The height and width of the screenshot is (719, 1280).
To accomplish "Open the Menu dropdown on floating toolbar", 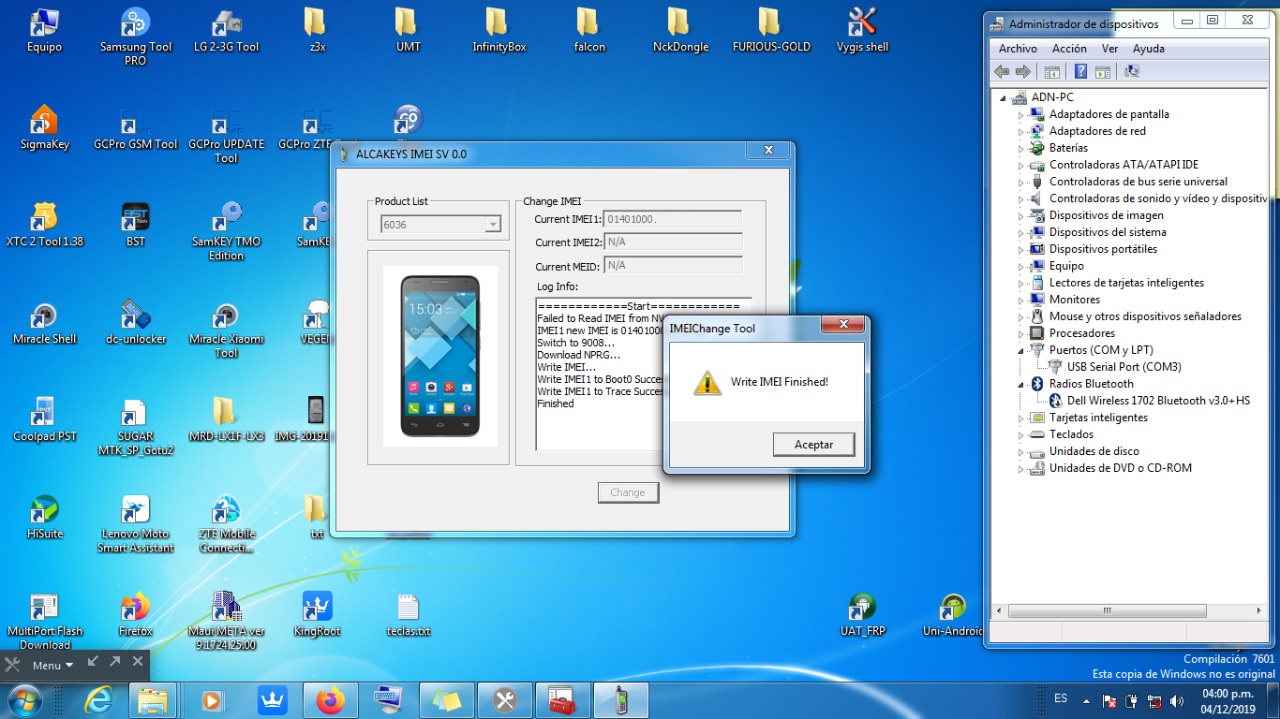I will (x=53, y=665).
